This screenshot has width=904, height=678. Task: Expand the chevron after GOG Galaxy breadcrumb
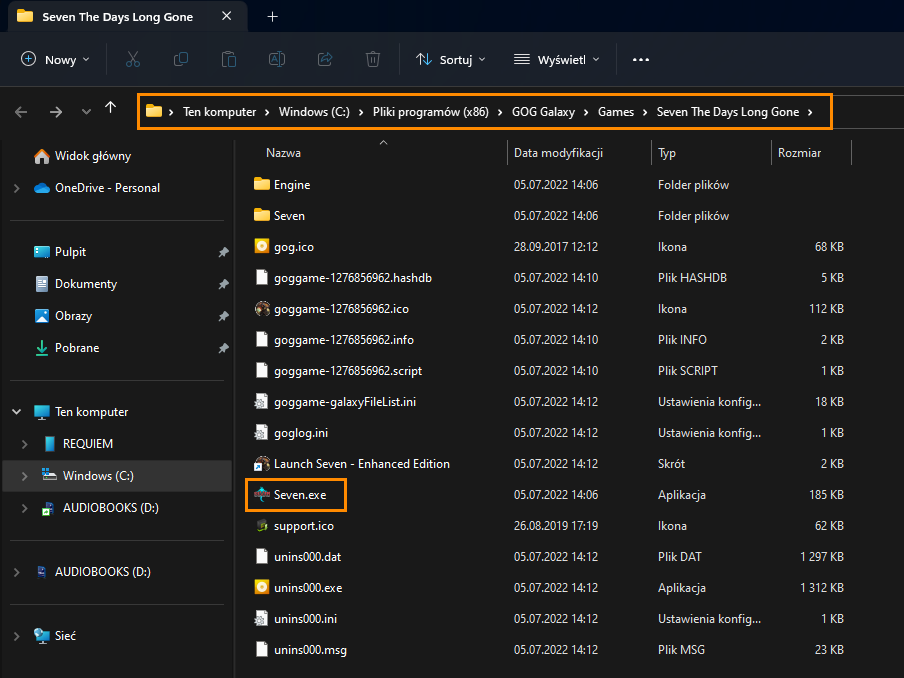click(x=586, y=112)
